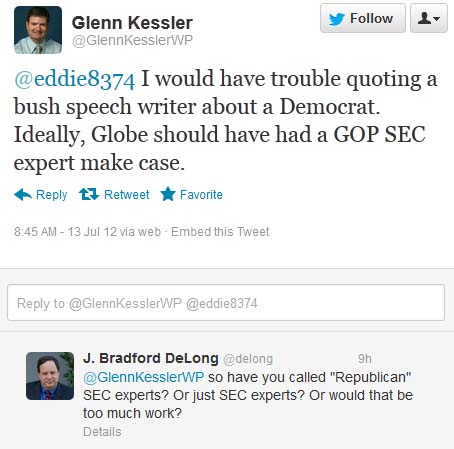454x449 pixels.
Task: Click the Favorite star icon
Action: [x=168, y=194]
